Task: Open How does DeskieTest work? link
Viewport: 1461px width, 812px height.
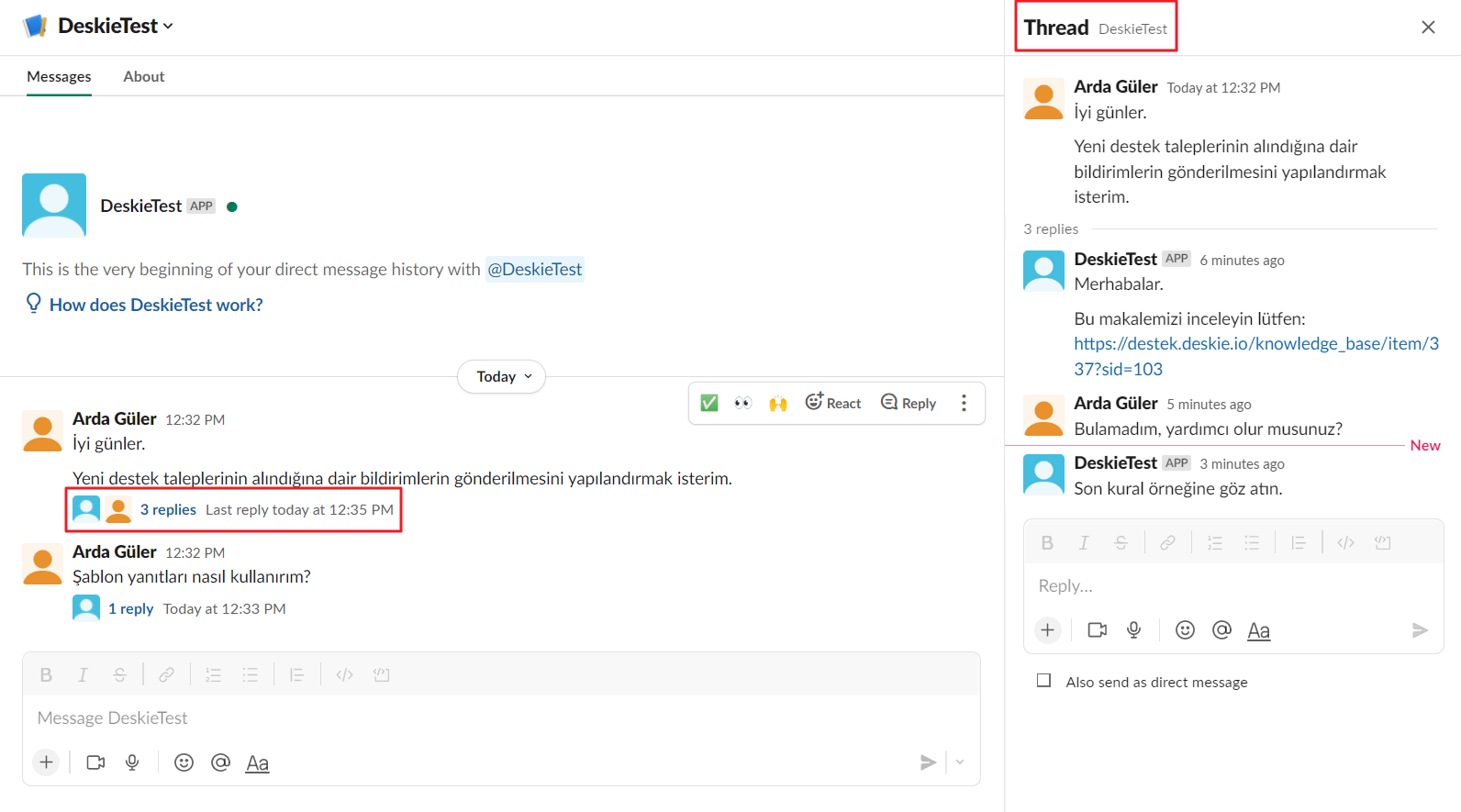Action: pos(156,305)
